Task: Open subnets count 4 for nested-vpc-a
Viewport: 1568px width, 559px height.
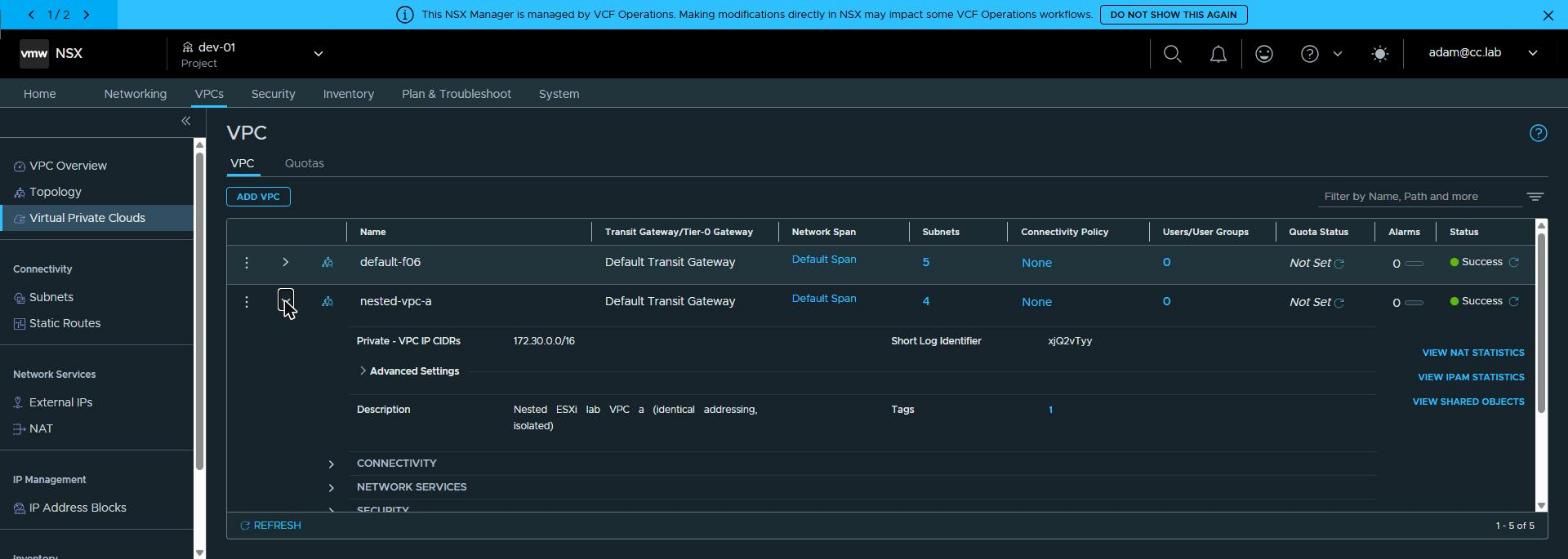Action: point(926,301)
